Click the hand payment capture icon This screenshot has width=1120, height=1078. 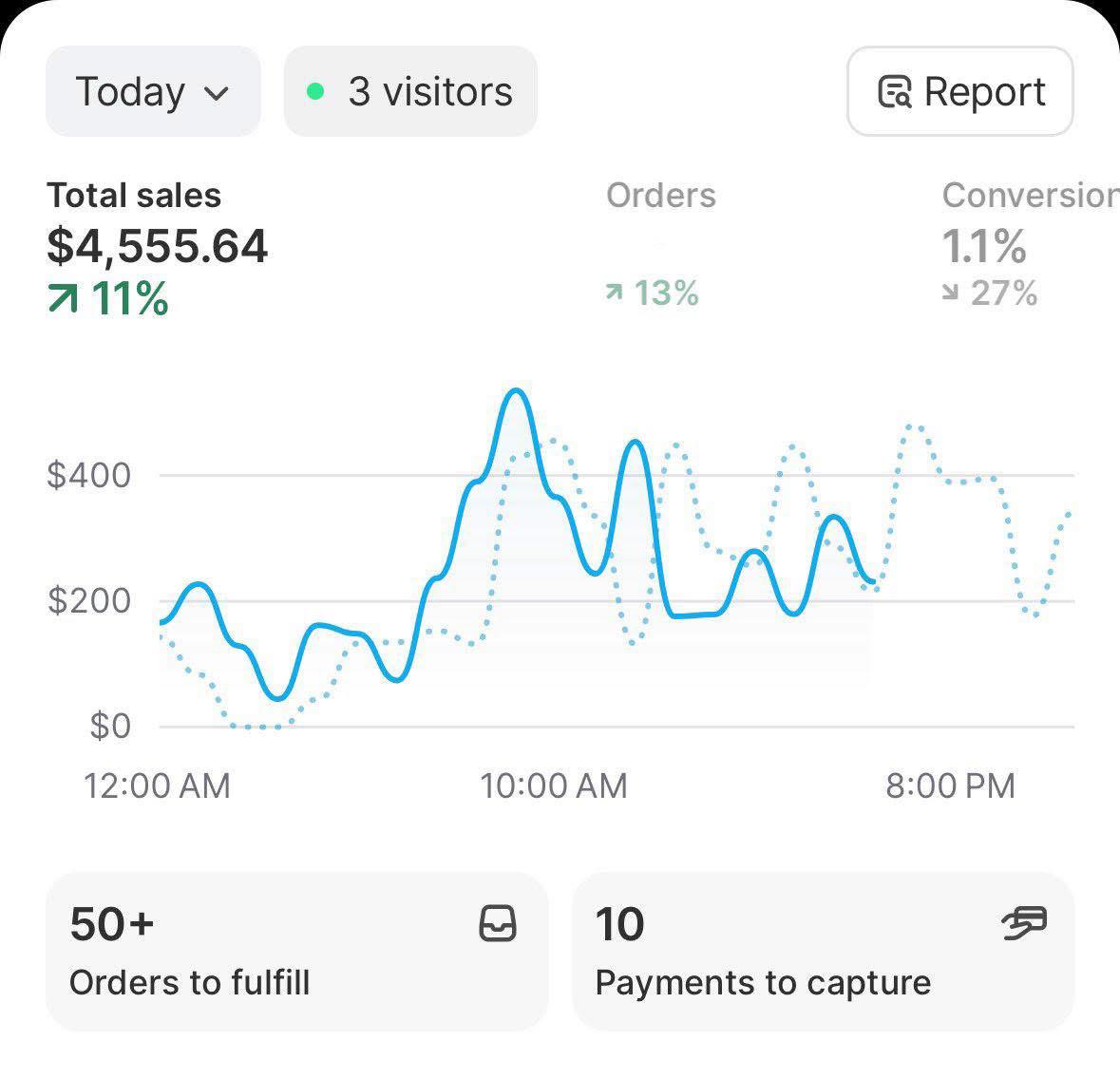pyautogui.click(x=1024, y=922)
